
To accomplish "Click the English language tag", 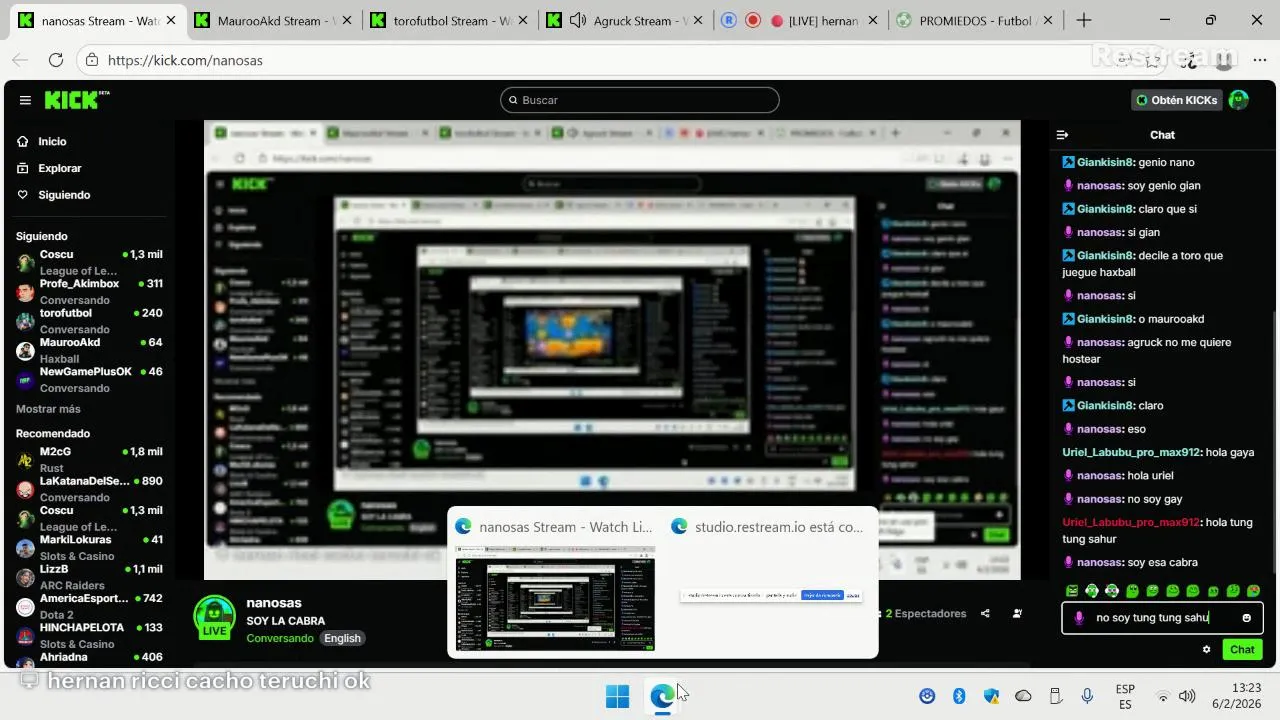I will coord(342,638).
